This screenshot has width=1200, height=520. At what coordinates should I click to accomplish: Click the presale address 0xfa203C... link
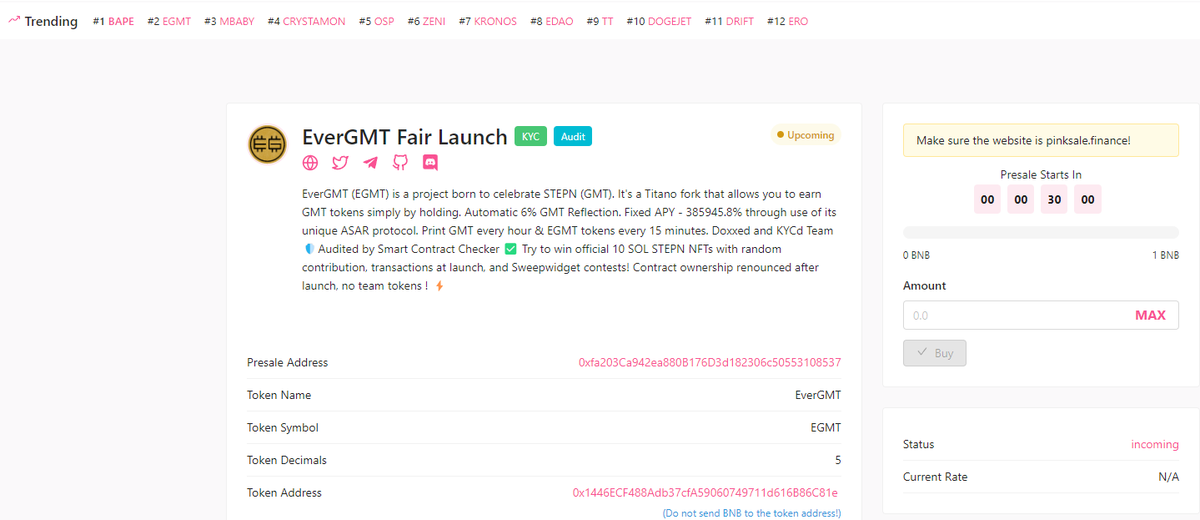click(x=710, y=362)
